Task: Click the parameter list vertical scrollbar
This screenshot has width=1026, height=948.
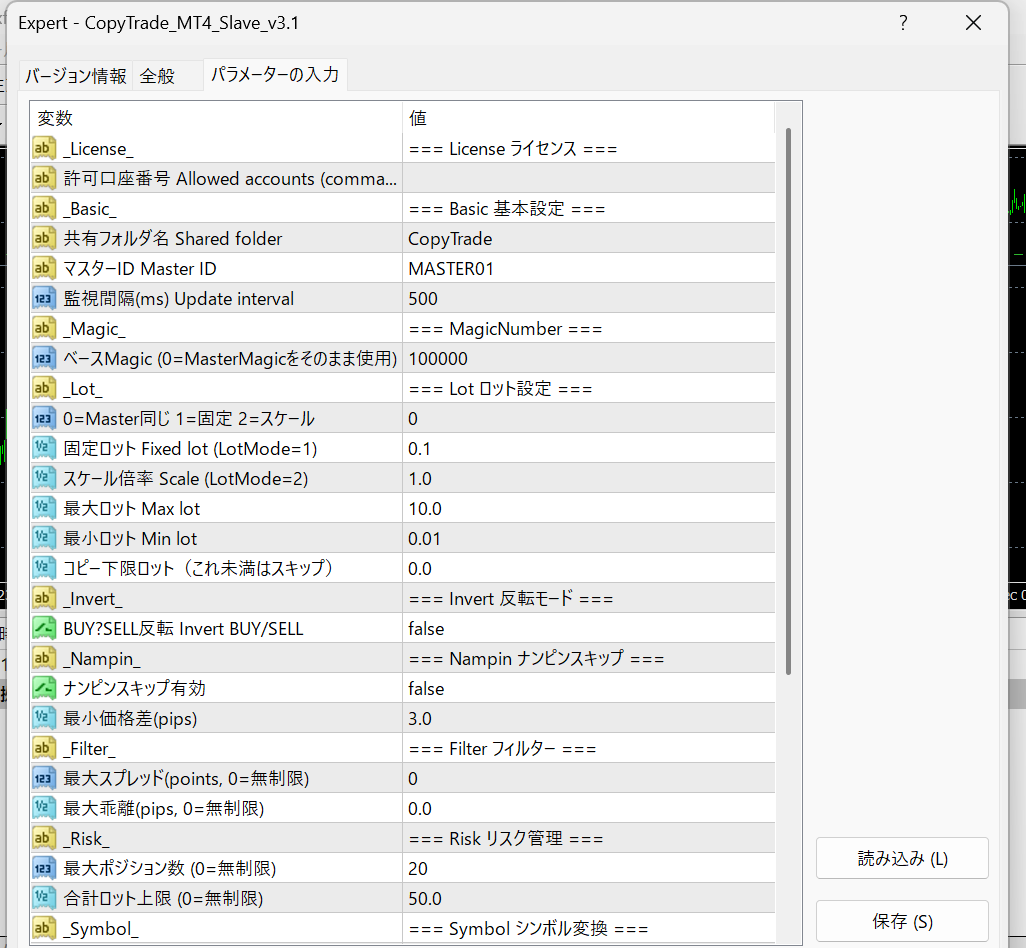Action: [788, 400]
